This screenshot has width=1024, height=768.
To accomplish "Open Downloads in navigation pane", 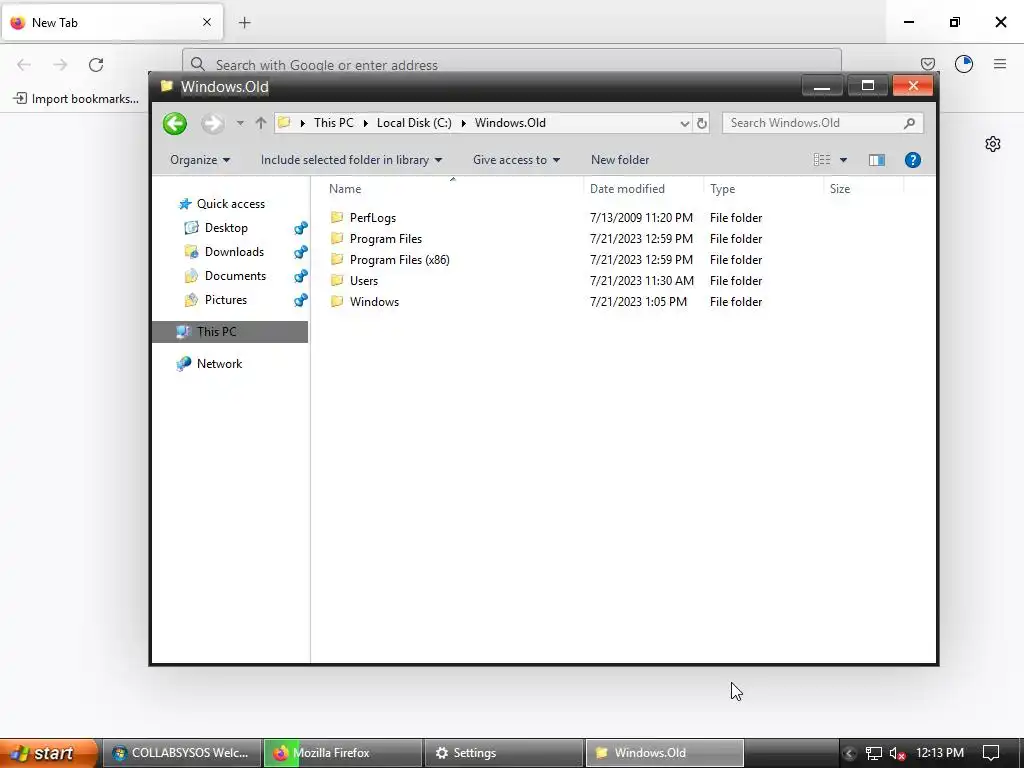I will point(225,252).
